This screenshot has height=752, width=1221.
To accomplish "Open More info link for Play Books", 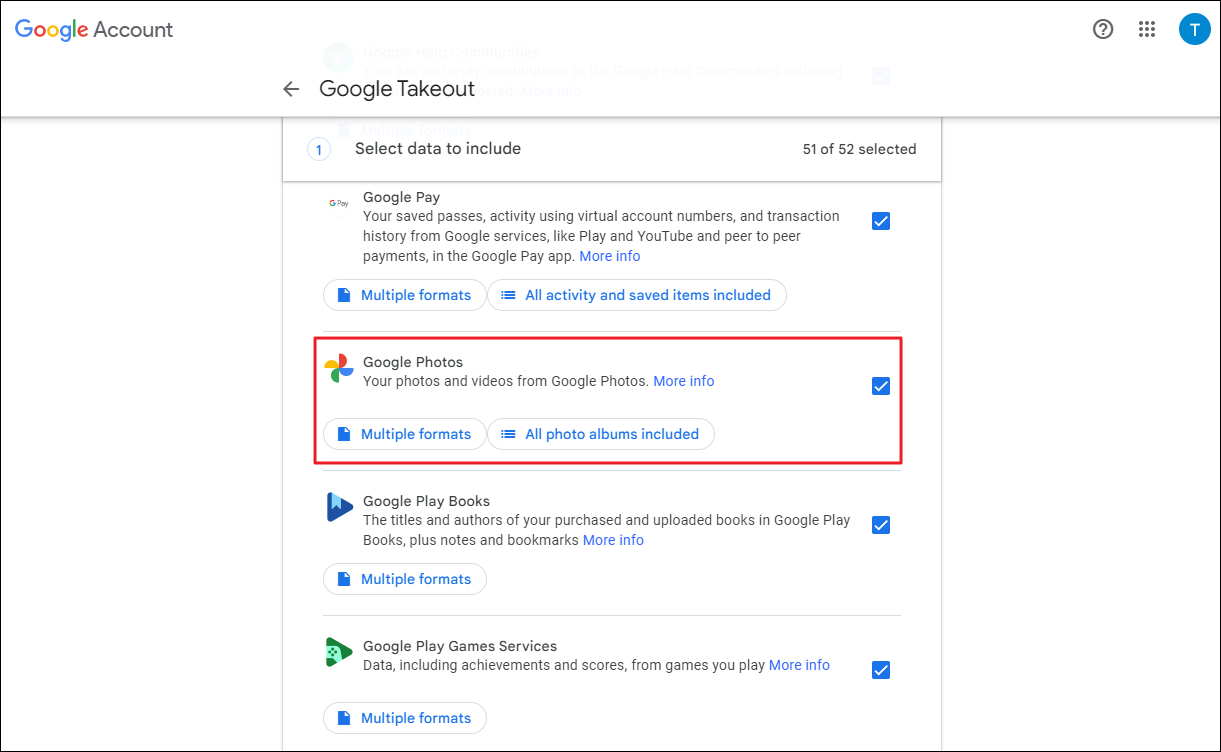I will point(613,540).
